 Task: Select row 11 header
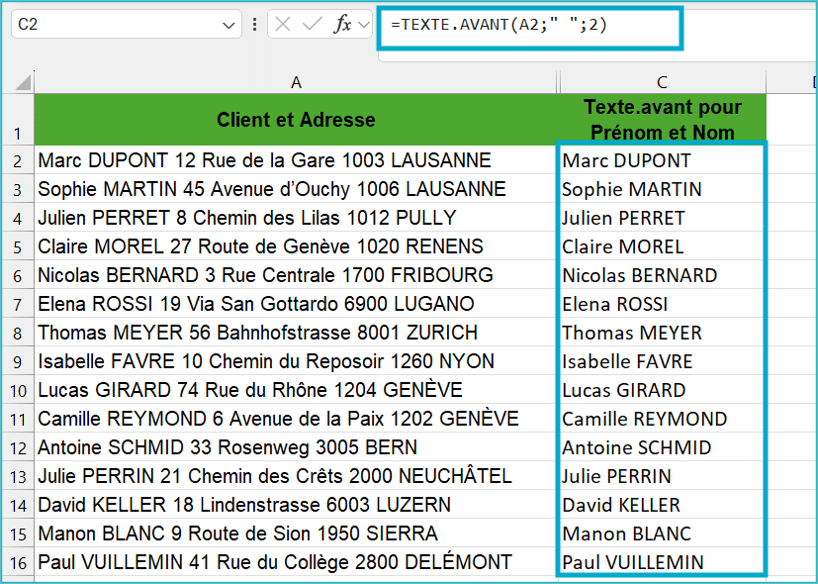click(x=18, y=418)
